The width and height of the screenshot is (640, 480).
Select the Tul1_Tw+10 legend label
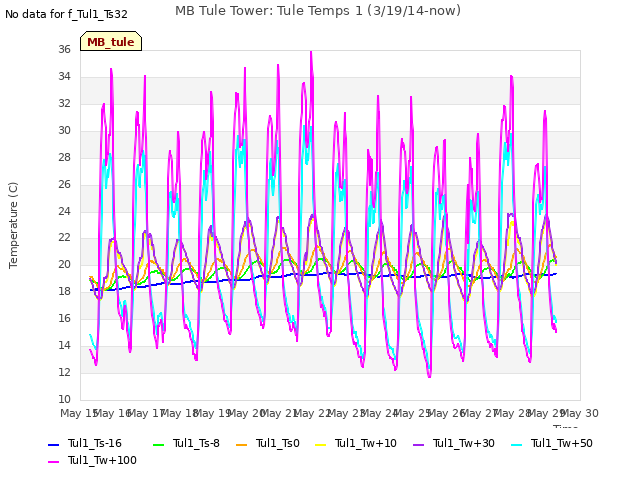coord(366,443)
